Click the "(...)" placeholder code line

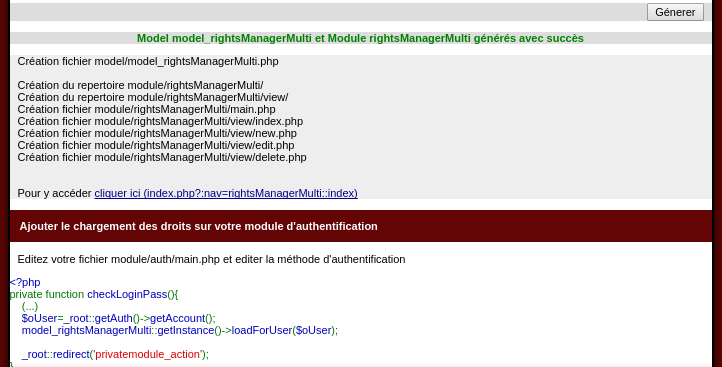tap(30, 306)
